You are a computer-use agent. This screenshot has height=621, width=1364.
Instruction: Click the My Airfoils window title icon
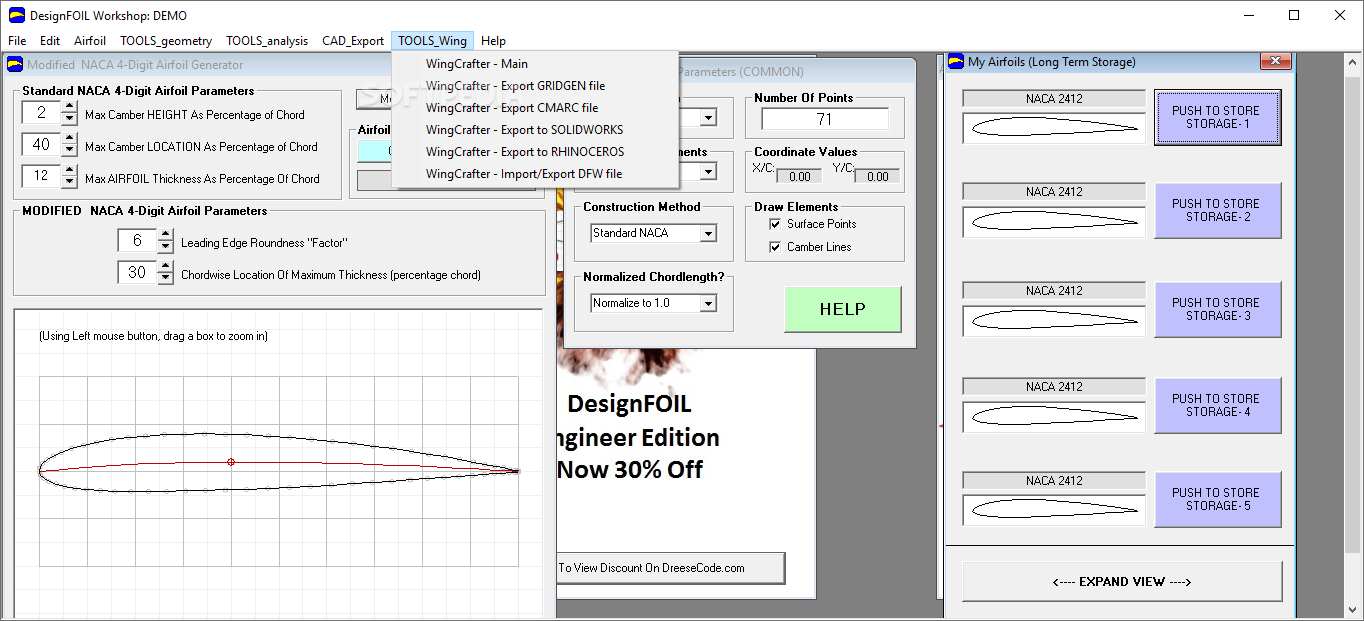pyautogui.click(x=956, y=62)
